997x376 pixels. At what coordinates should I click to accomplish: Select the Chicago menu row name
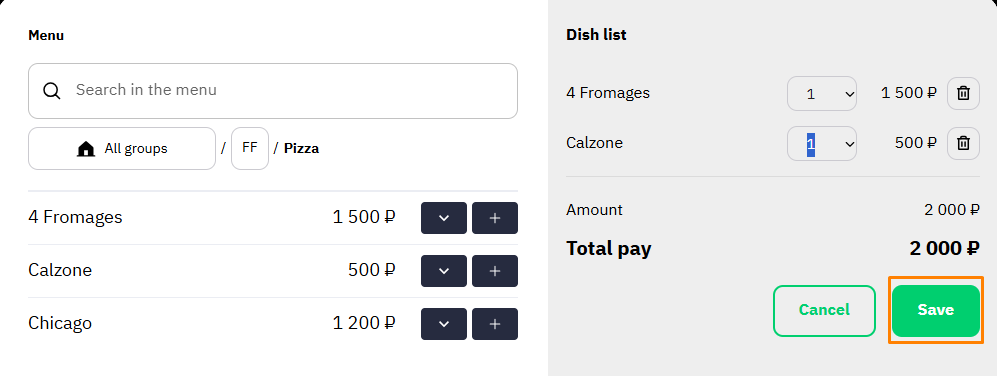[60, 323]
